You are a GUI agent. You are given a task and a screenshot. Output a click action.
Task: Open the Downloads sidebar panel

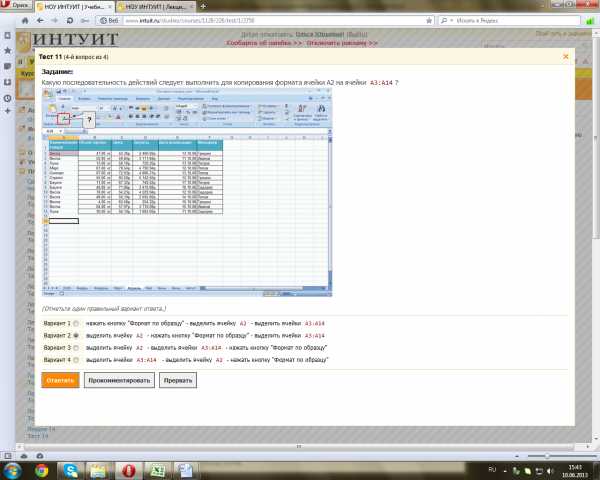pyautogui.click(x=7, y=82)
